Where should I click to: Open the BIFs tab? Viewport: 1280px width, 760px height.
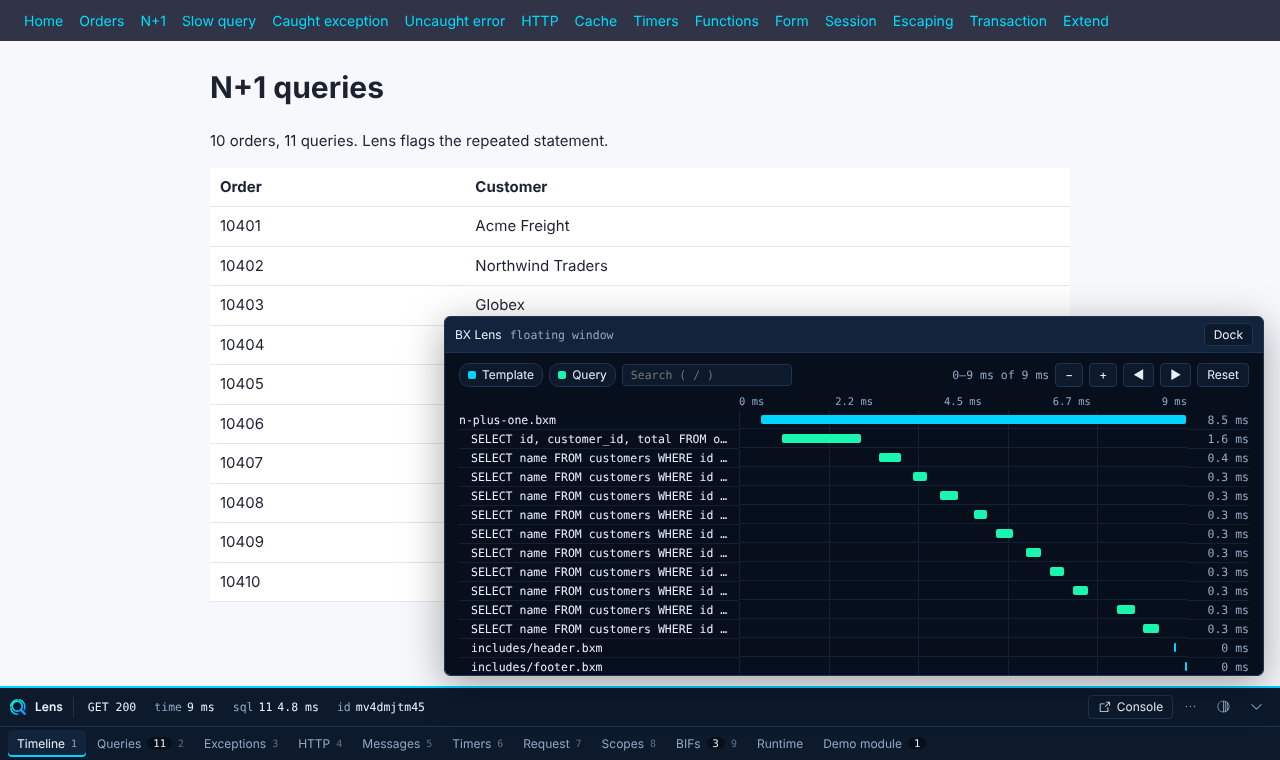click(706, 744)
